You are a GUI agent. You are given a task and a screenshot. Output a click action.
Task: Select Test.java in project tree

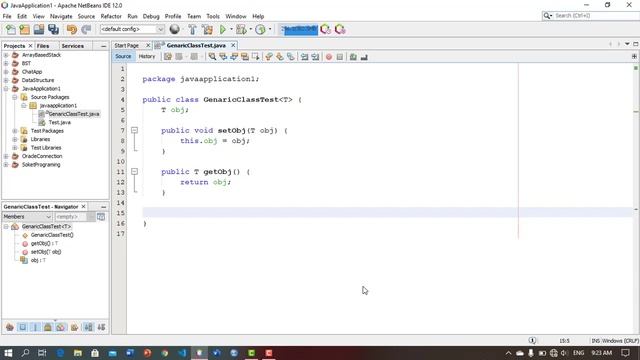tap(60, 122)
